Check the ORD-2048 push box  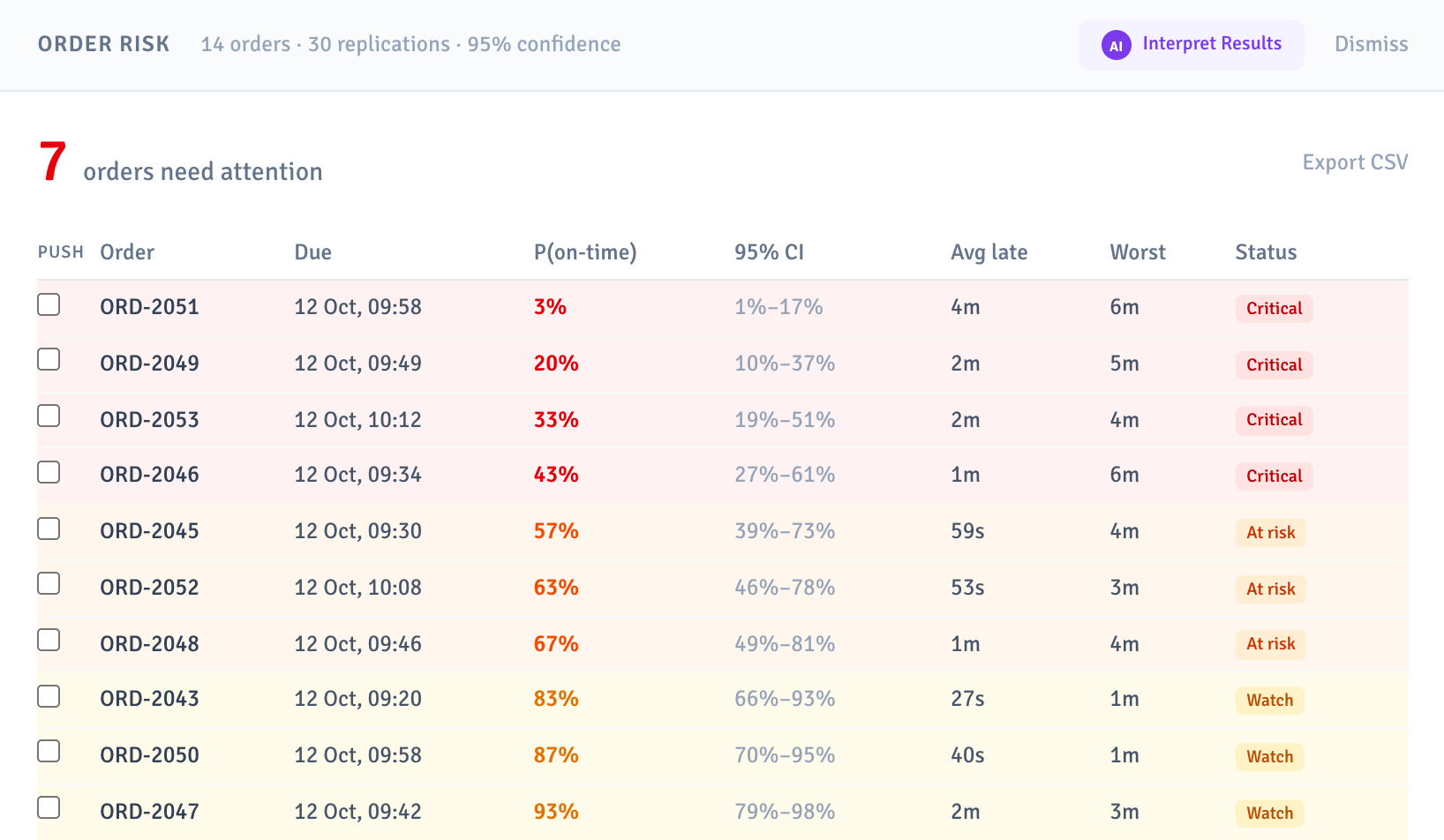tap(49, 640)
